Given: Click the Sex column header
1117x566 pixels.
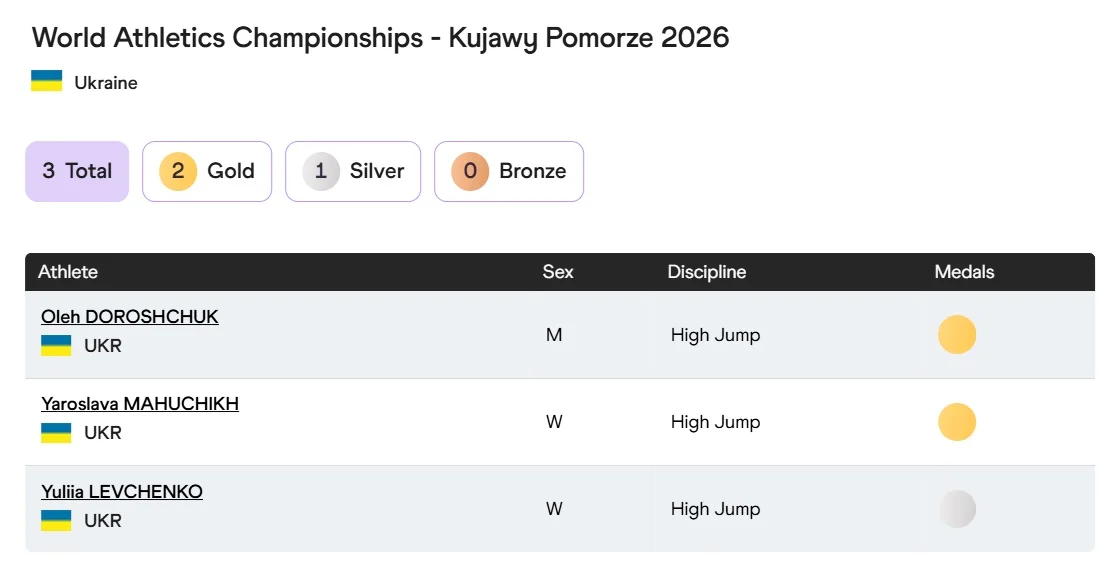Looking at the screenshot, I should 558,272.
